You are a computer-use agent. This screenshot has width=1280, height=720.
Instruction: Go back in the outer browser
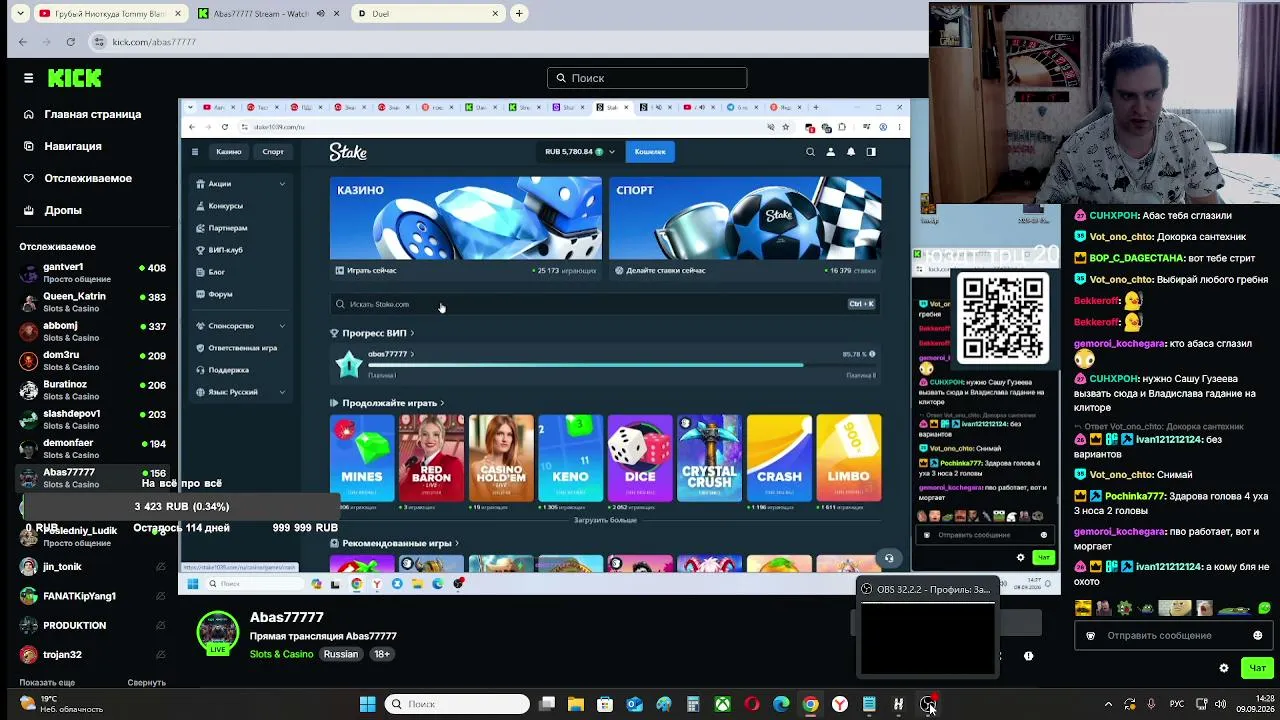pyautogui.click(x=23, y=42)
